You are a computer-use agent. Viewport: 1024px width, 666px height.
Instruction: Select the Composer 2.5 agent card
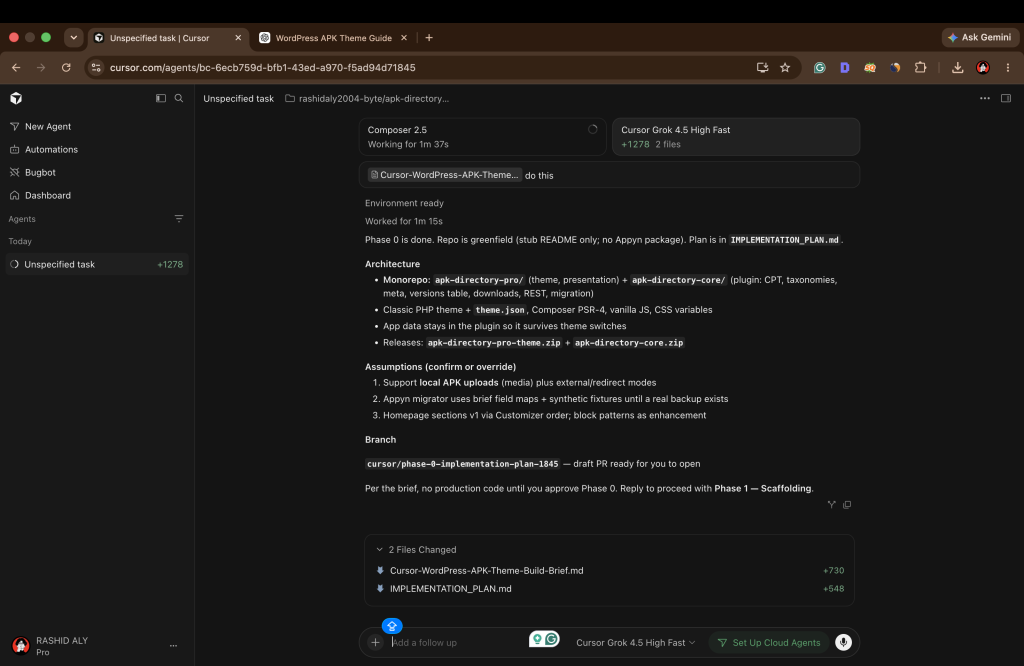click(483, 137)
